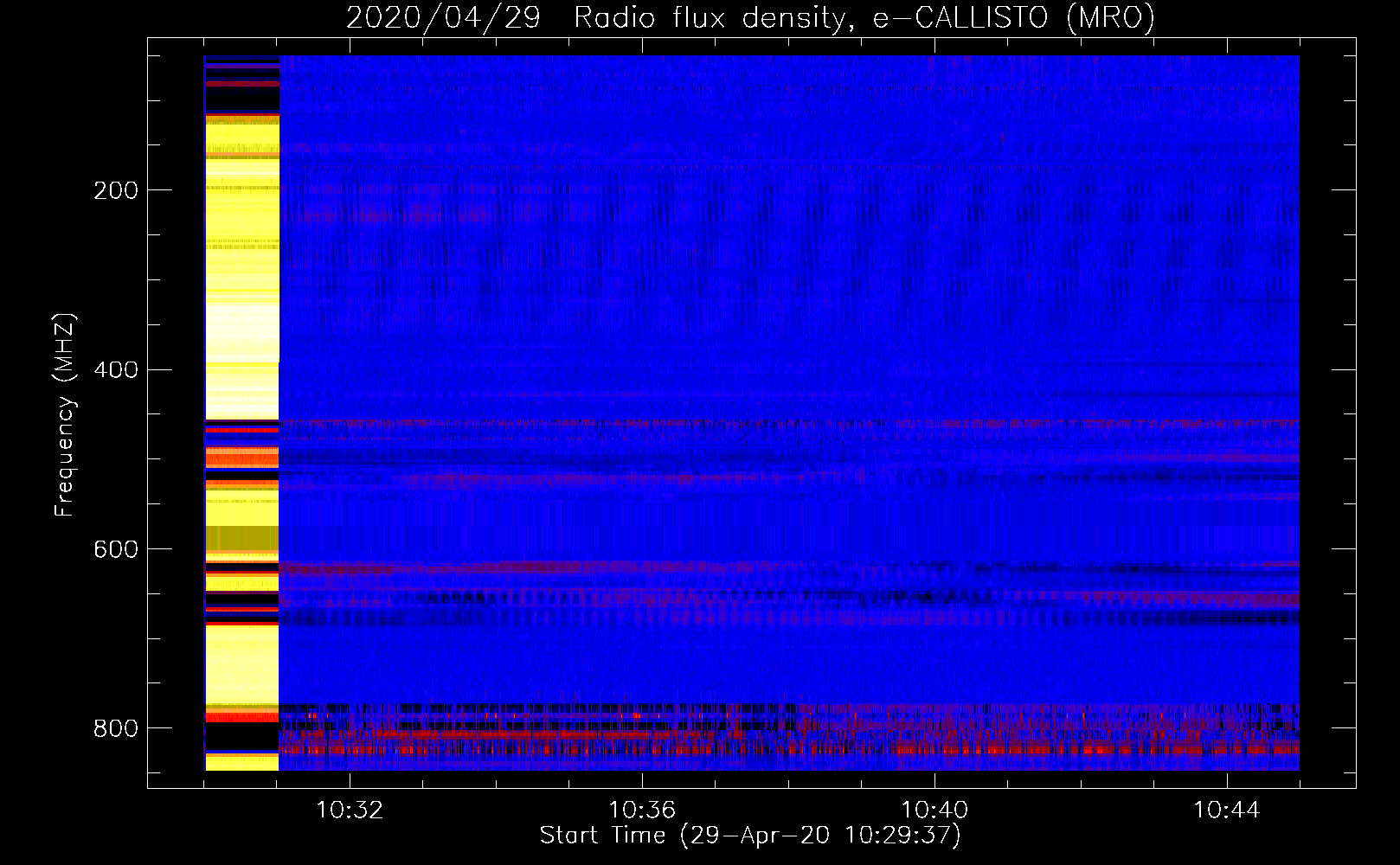Click the plot title 'Radio flux density, e-CALLISTO (MRO)'
Image resolution: width=1400 pixels, height=865 pixels.
point(864,18)
